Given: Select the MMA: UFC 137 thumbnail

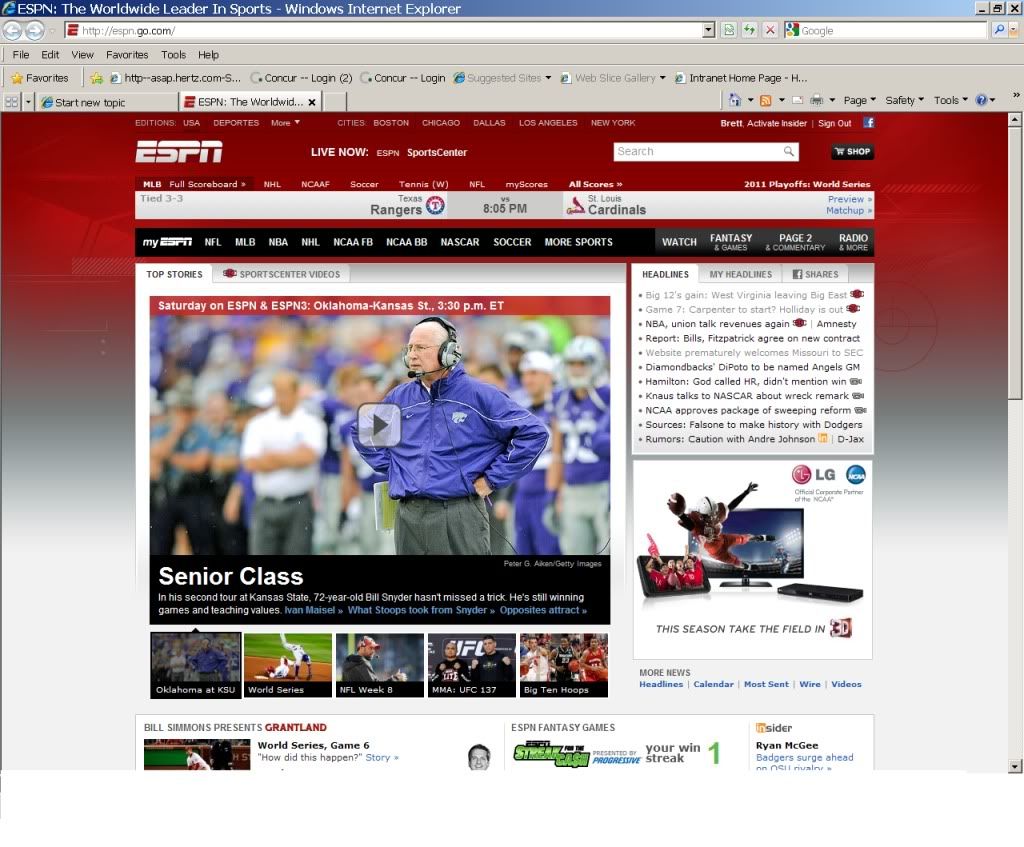Looking at the screenshot, I should coord(472,665).
